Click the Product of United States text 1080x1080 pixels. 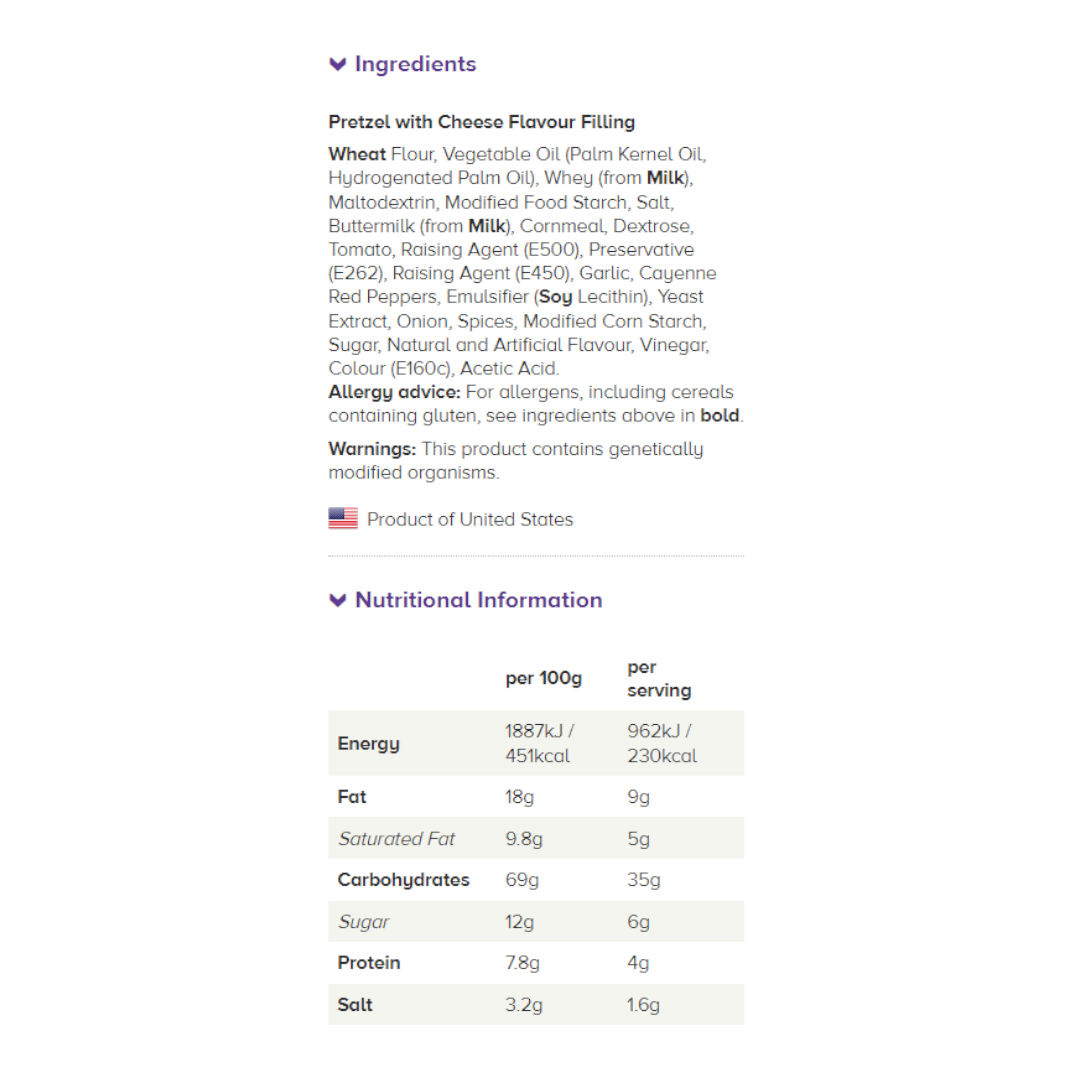tap(470, 519)
